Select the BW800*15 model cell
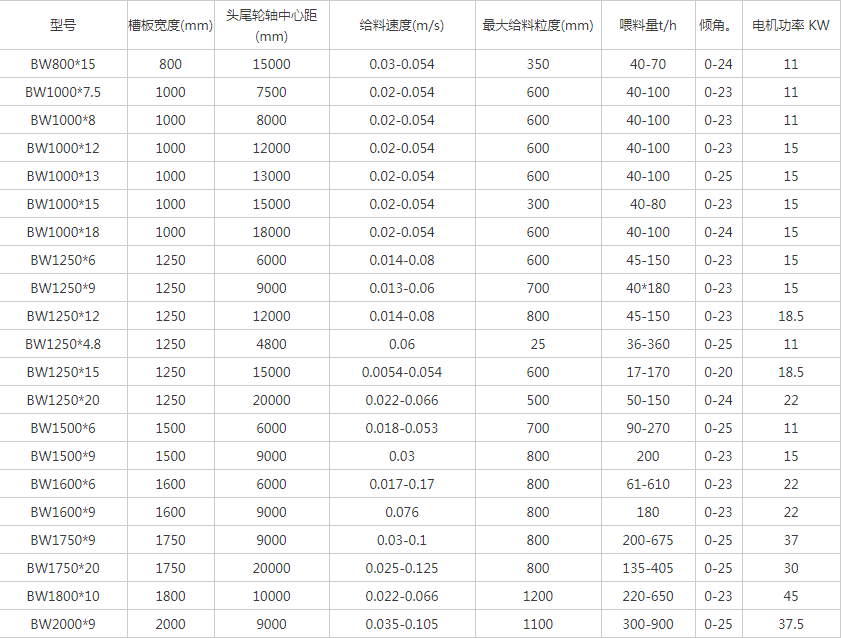 pyautogui.click(x=62, y=64)
